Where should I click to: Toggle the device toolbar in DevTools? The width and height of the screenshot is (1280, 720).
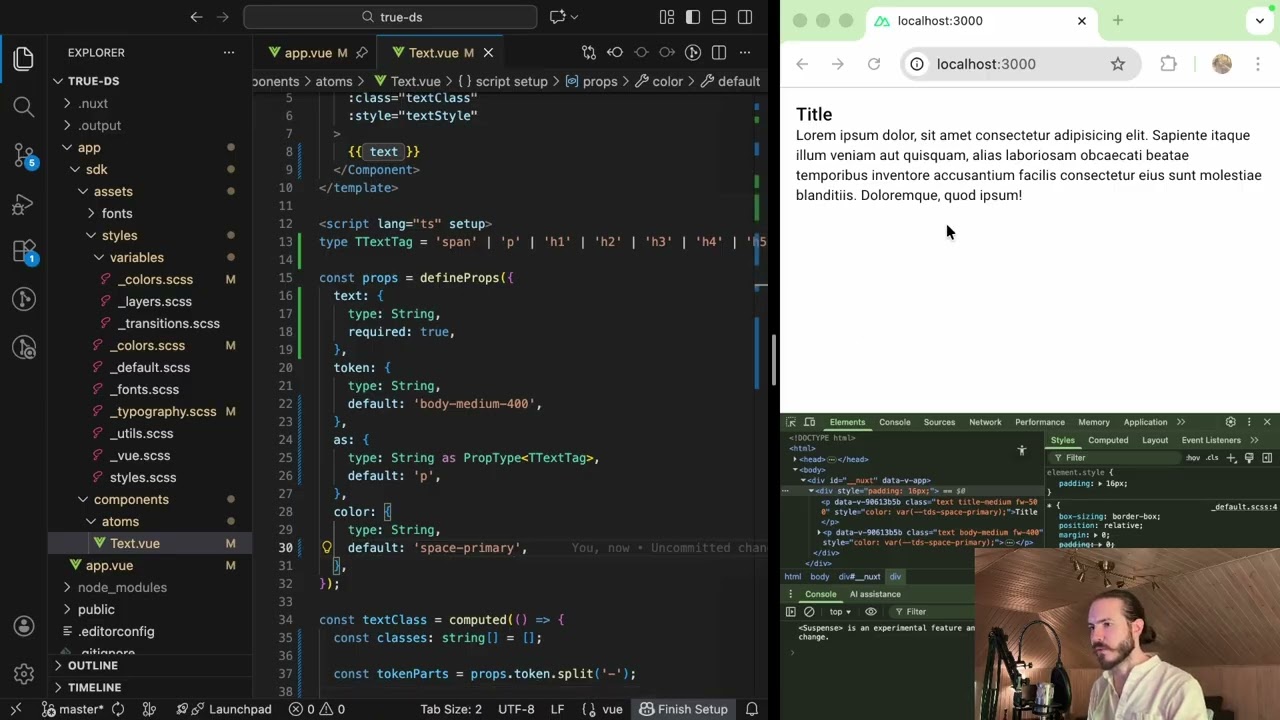point(809,422)
